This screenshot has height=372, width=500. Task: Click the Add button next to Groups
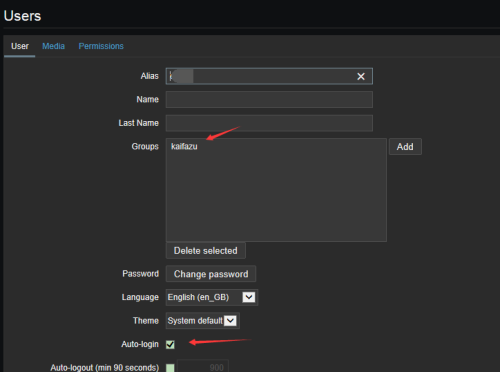(x=405, y=147)
